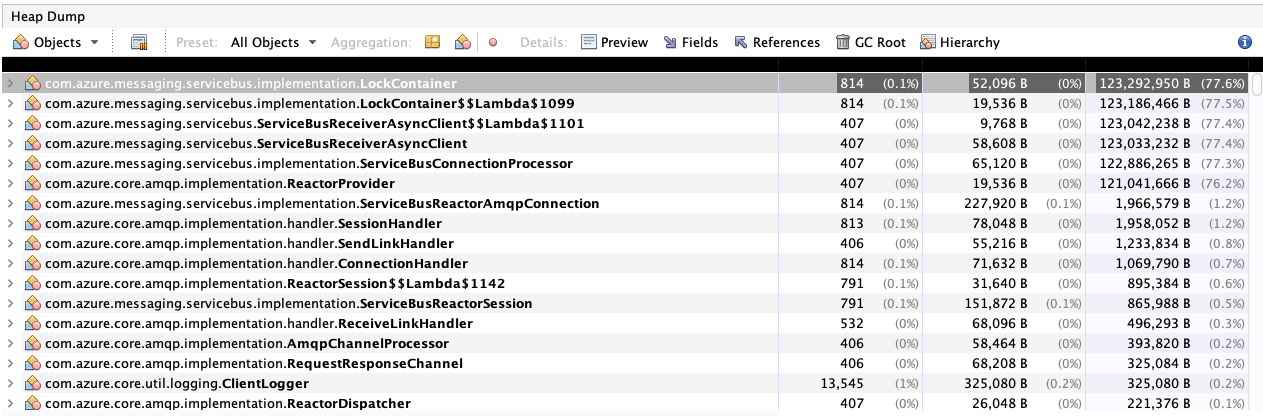Select the ReceiveLinkHandler class name
This screenshot has width=1263, height=416.
coord(405,324)
